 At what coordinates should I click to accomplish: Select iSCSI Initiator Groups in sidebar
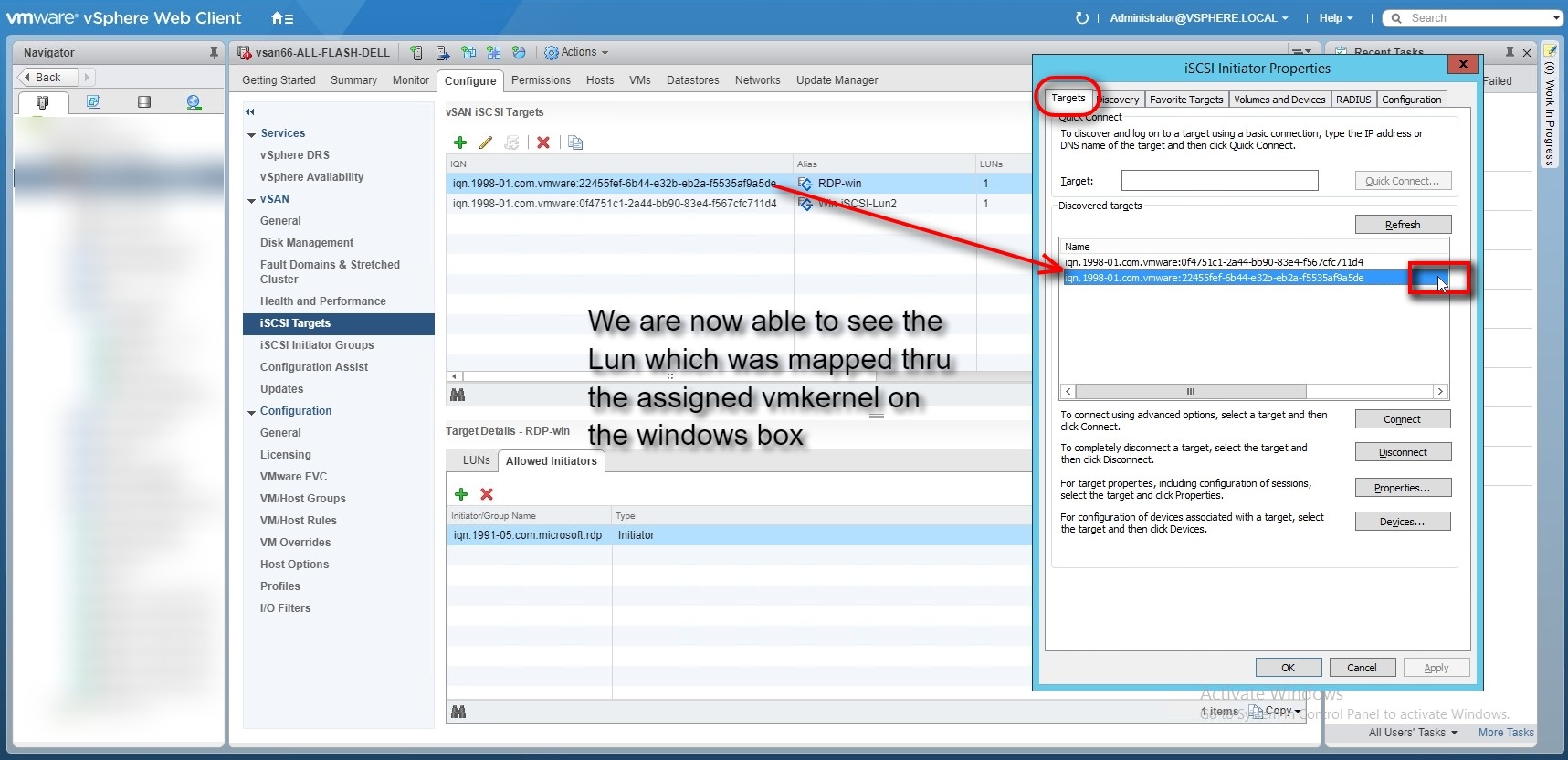coord(317,345)
